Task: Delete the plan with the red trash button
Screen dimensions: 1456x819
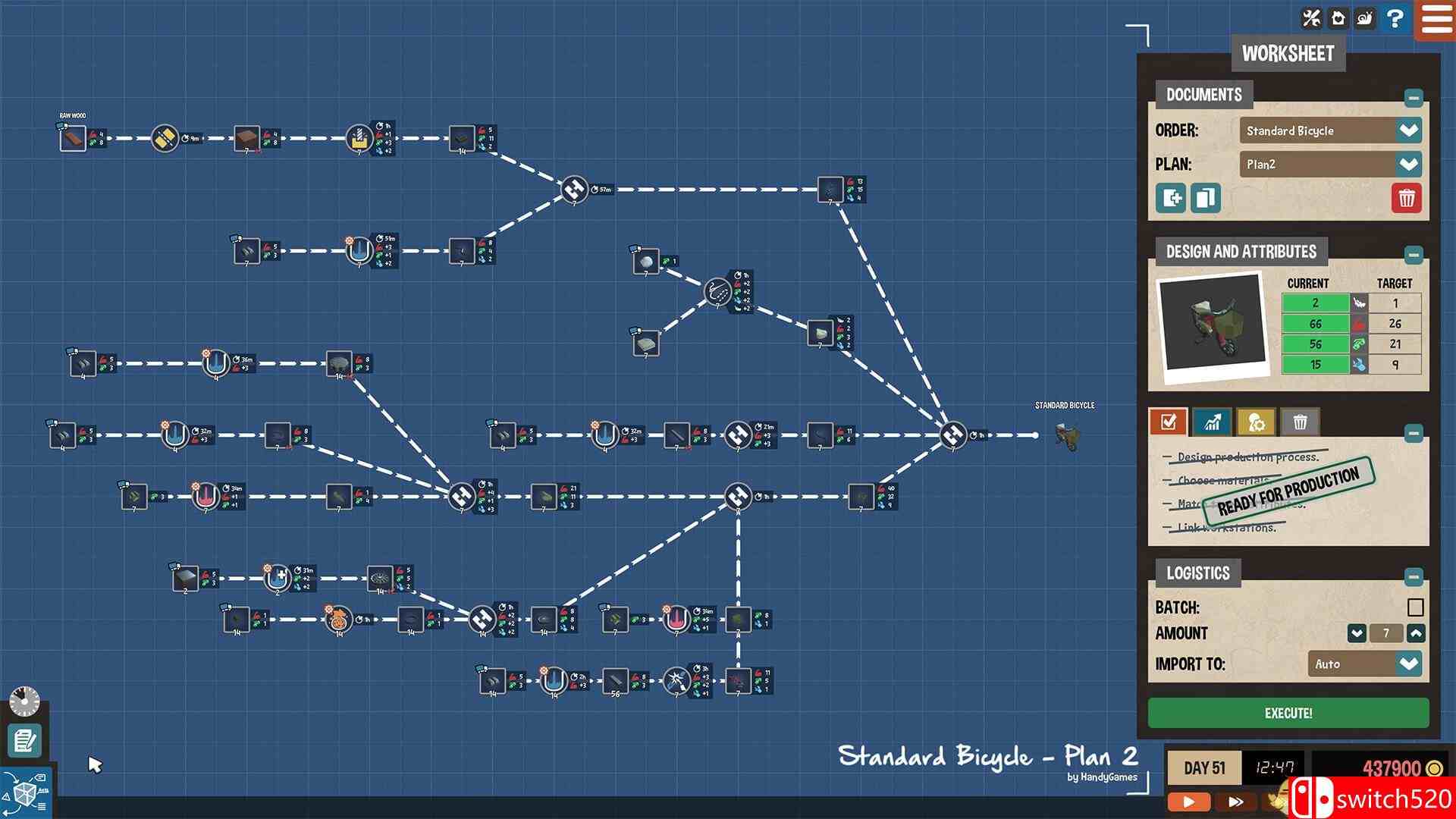Action: click(x=1407, y=199)
